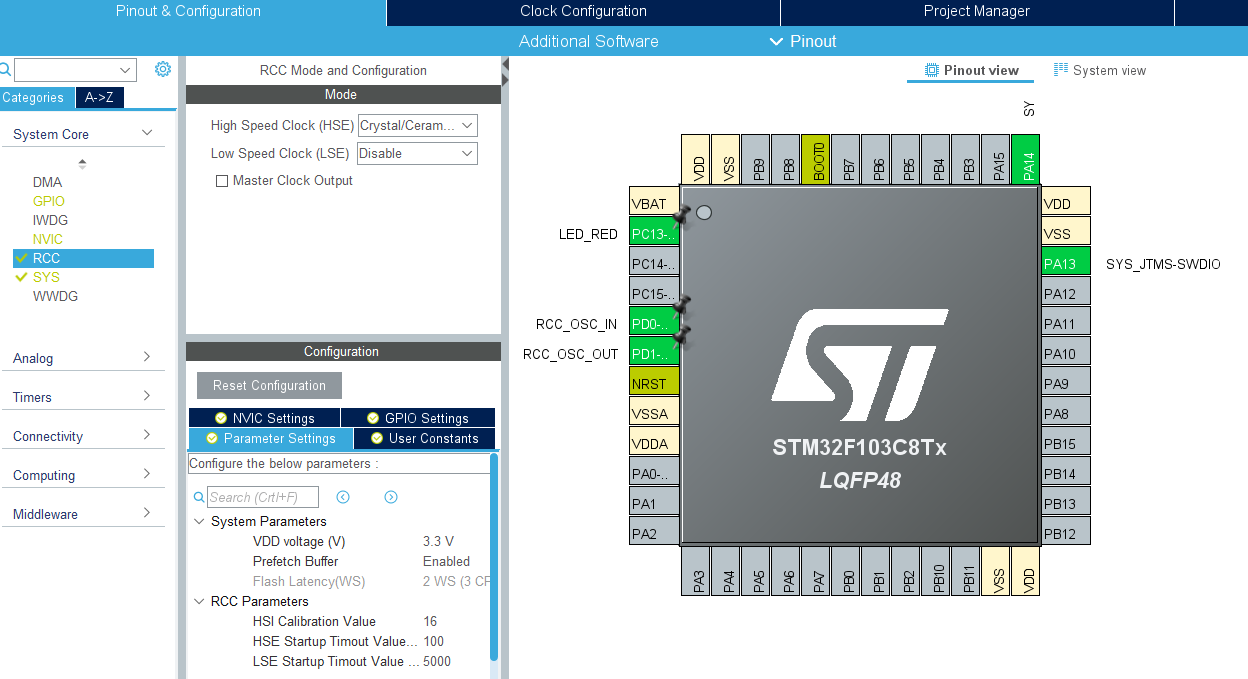The height and width of the screenshot is (679, 1248).
Task: Open the blue settings gear icon
Action: 163,68
